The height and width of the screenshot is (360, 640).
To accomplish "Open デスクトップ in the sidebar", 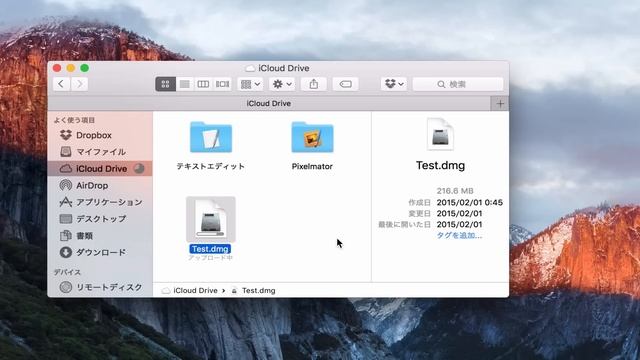I will tap(100, 219).
